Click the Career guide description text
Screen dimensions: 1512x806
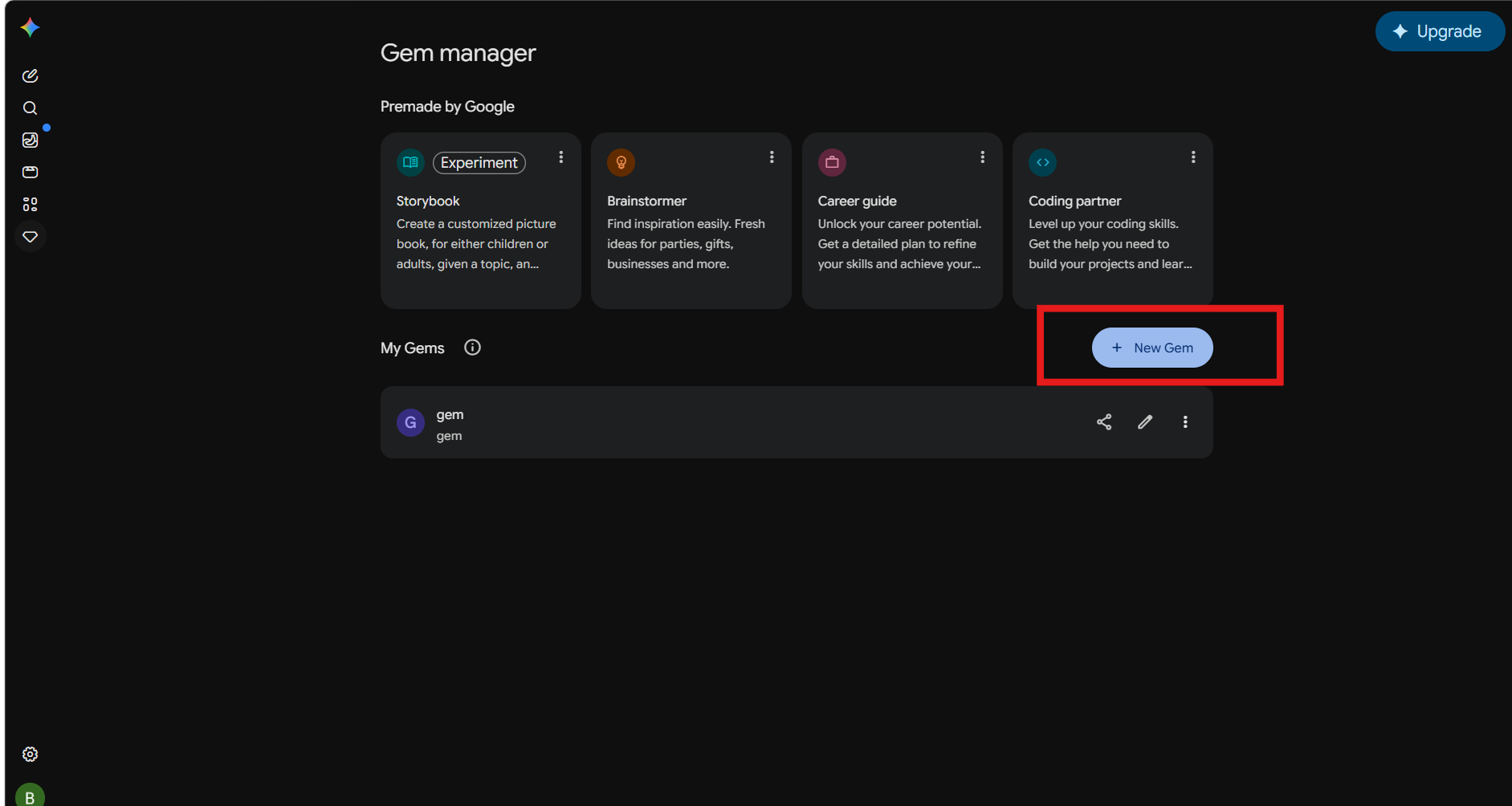(899, 244)
